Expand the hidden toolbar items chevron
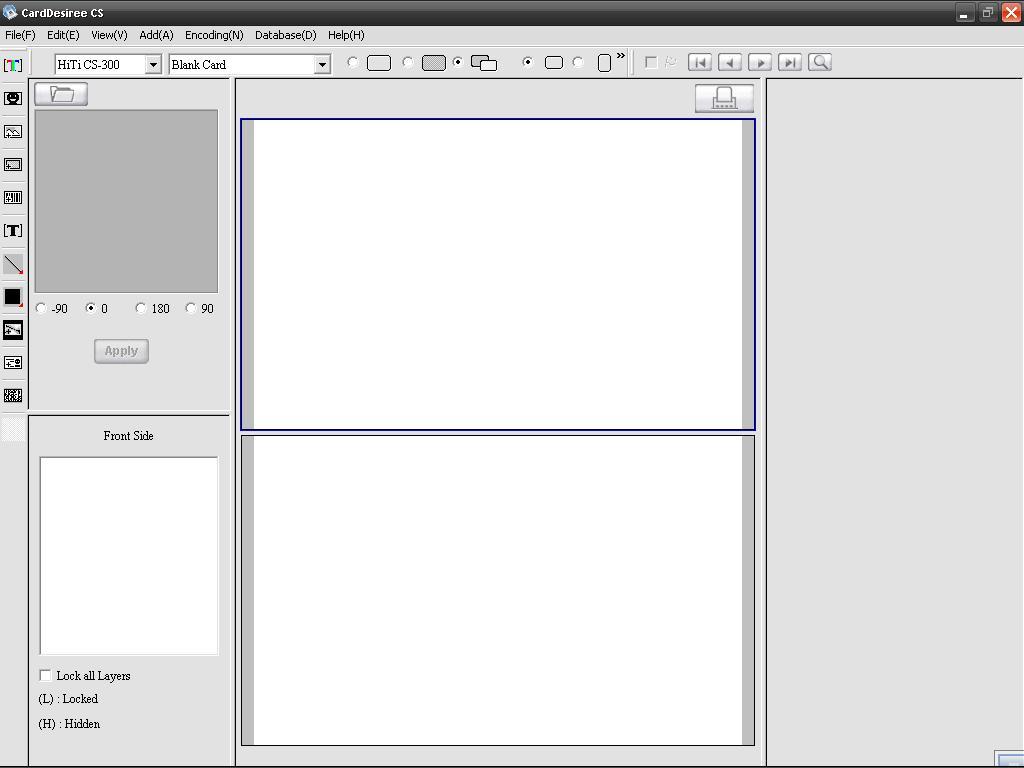This screenshot has width=1024, height=768. 622,57
